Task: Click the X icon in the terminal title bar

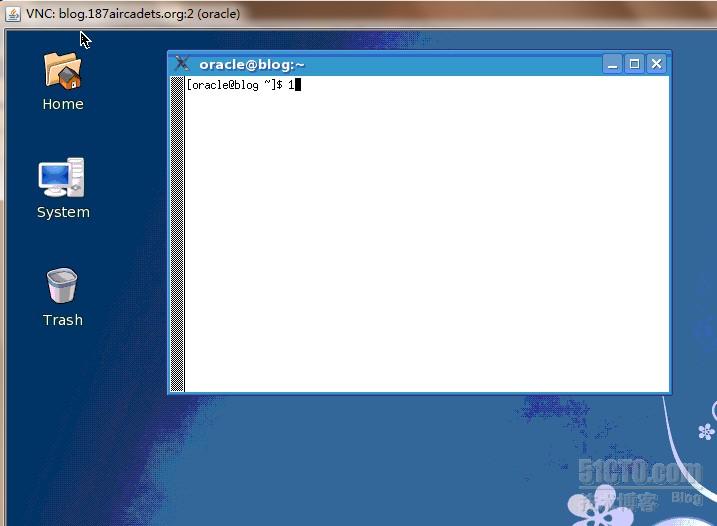Action: [182, 64]
